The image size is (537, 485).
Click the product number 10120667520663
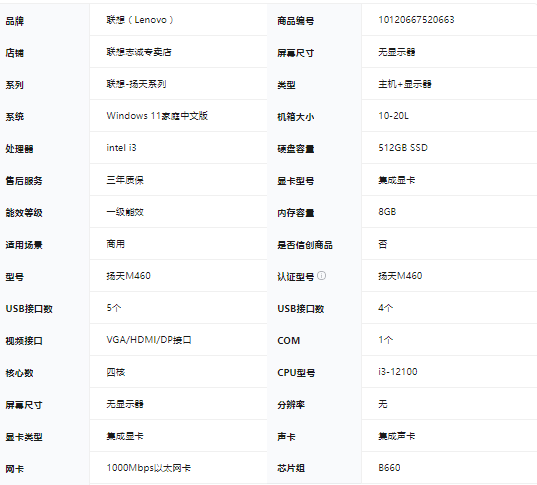pos(416,20)
